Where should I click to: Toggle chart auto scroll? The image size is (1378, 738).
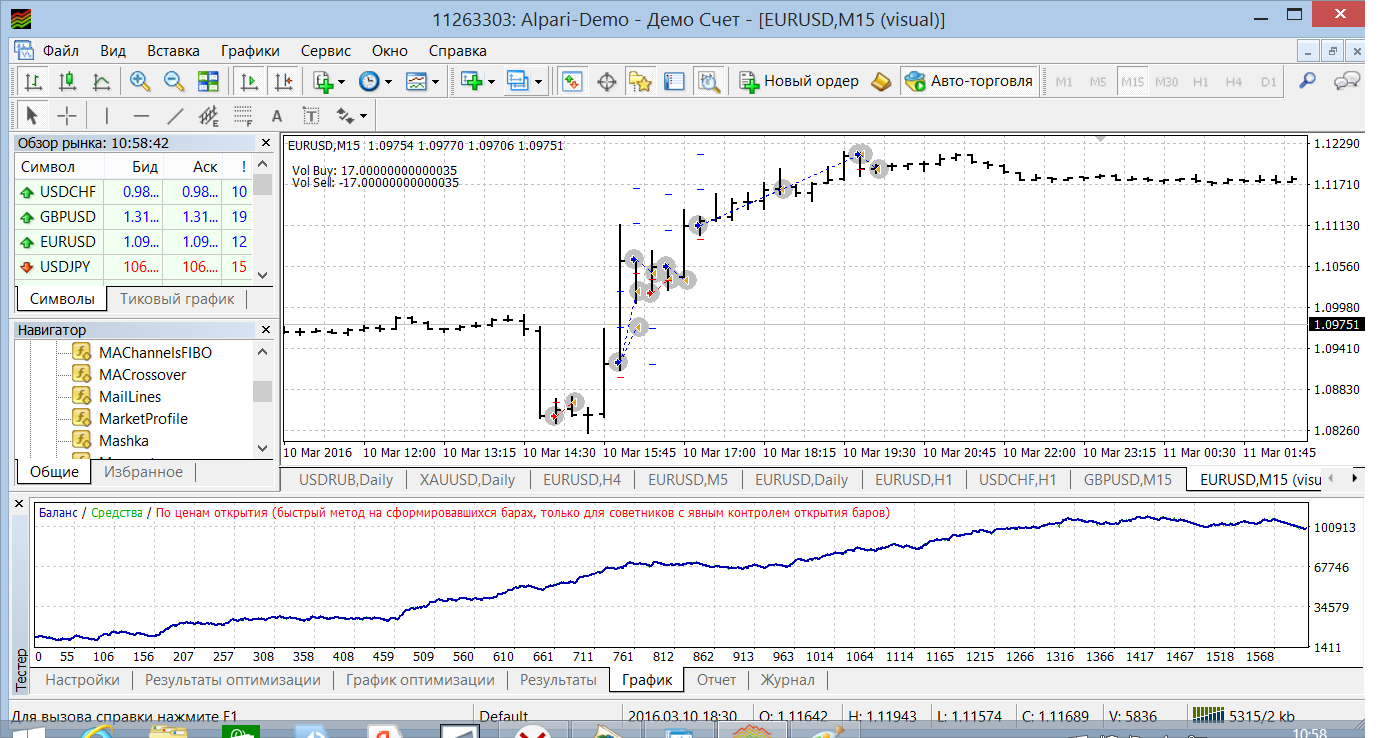250,81
